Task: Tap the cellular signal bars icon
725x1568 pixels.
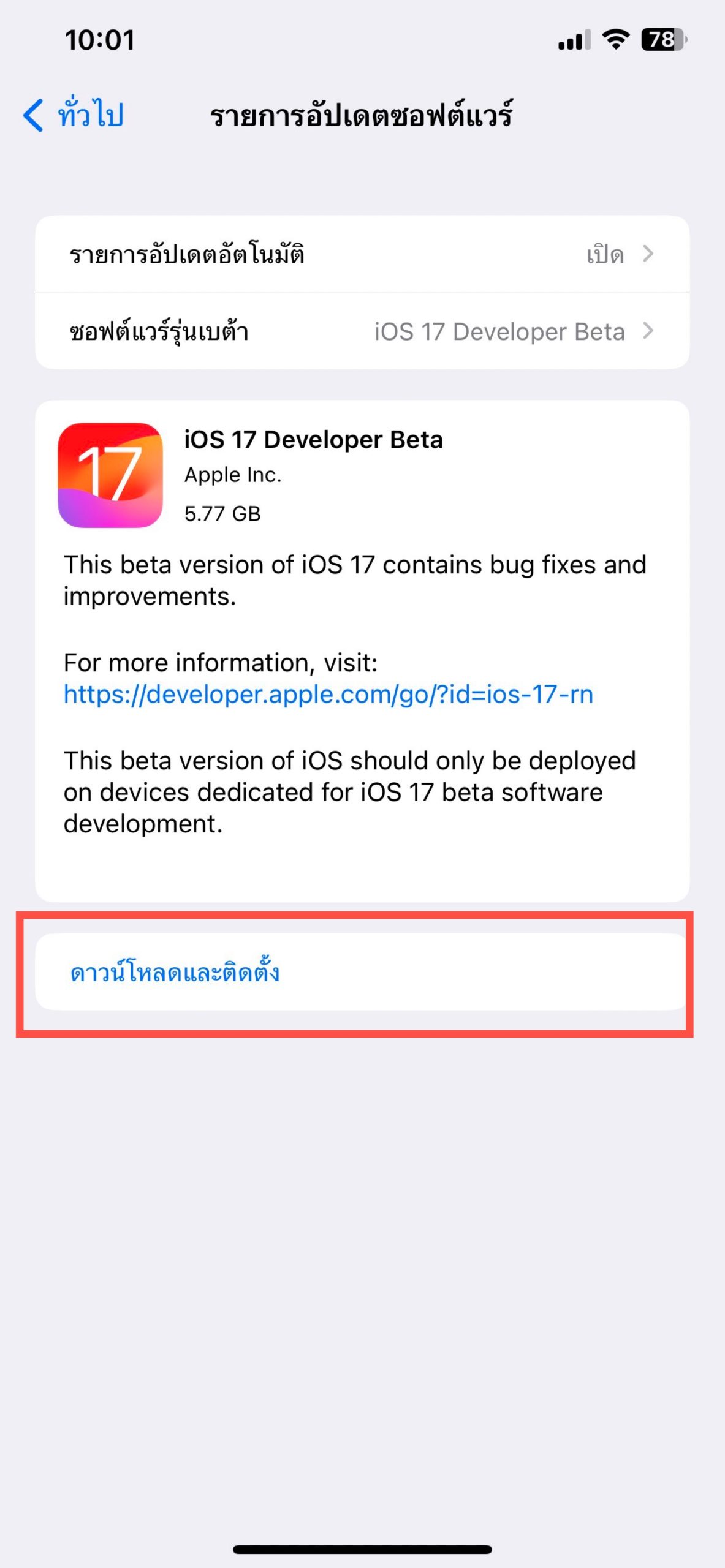Action: tap(574, 40)
